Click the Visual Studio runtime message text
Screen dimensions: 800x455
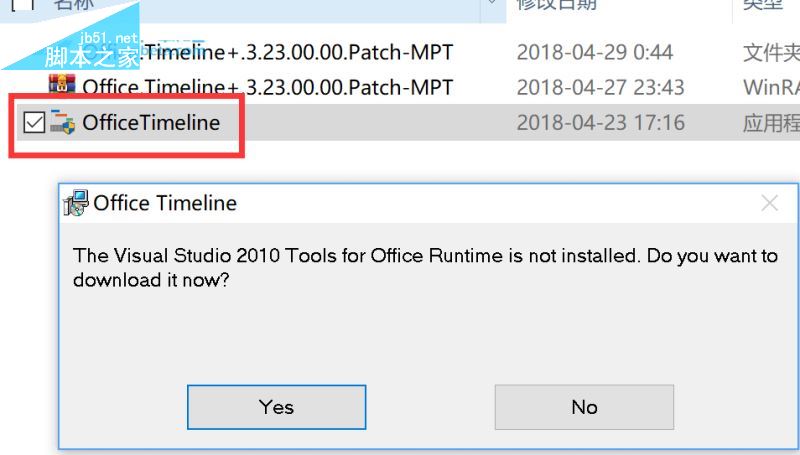[426, 267]
